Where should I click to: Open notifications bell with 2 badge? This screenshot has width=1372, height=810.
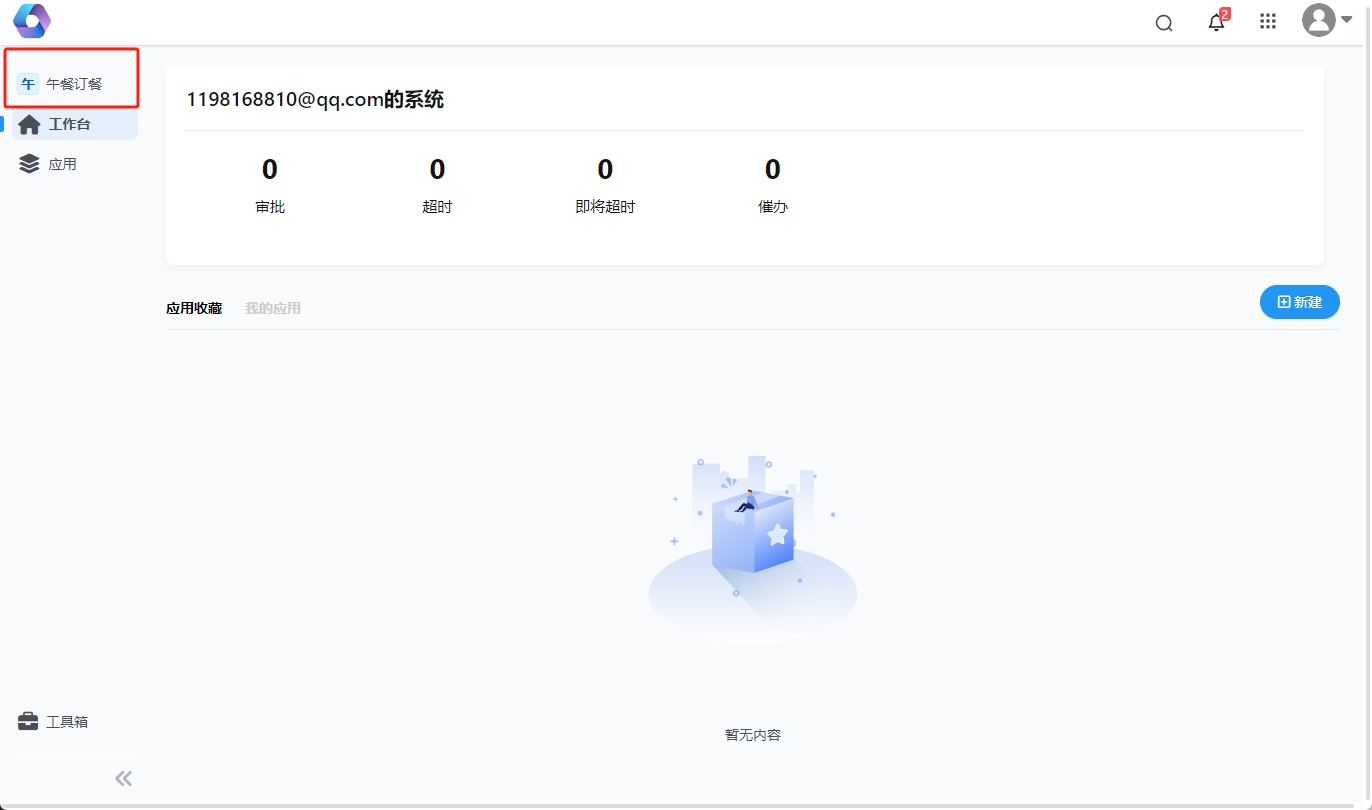1216,23
